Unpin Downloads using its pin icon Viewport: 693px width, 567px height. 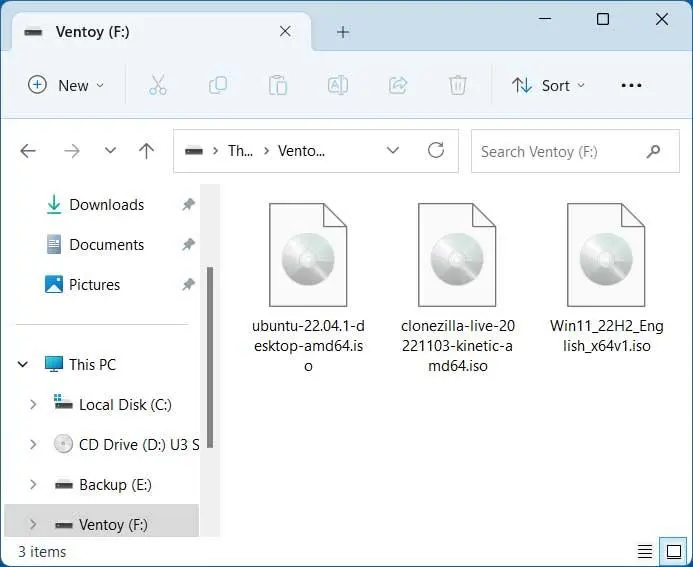pyautogui.click(x=189, y=204)
